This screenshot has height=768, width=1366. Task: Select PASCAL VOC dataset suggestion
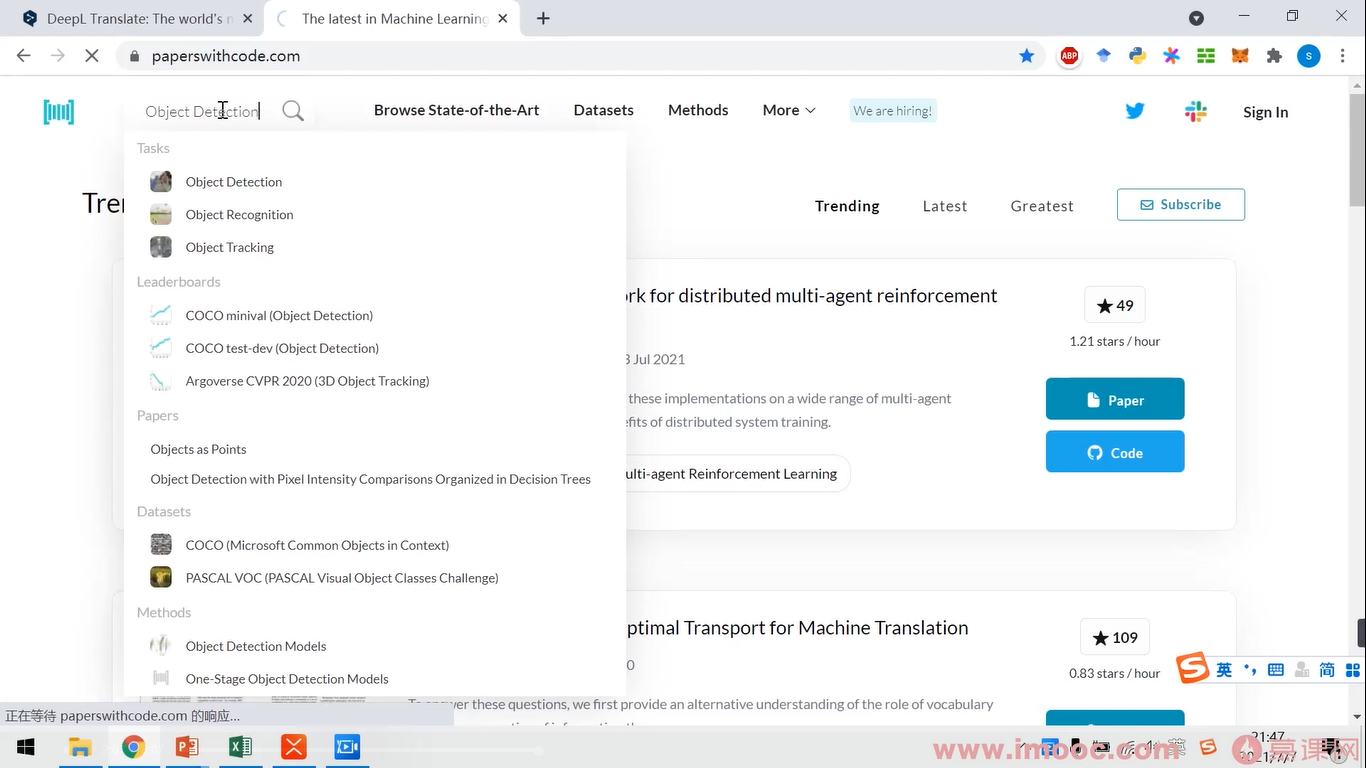click(342, 579)
